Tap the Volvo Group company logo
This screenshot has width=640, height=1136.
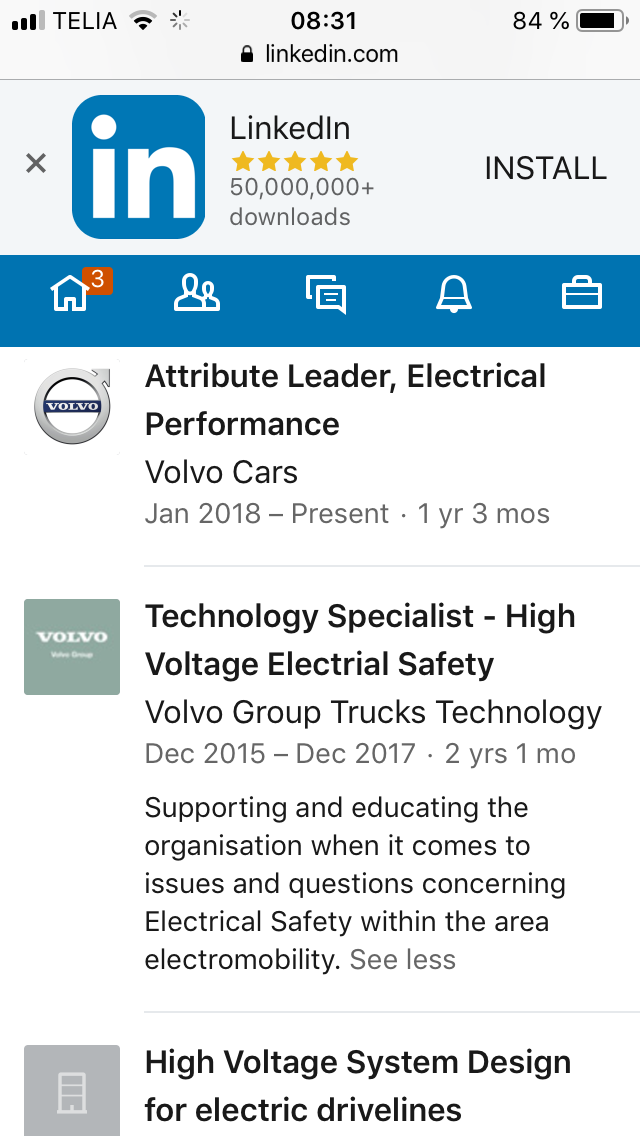pyautogui.click(x=72, y=646)
